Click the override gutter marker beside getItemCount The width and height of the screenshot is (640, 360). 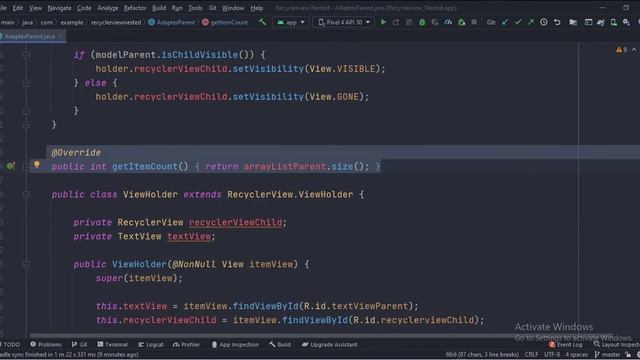pyautogui.click(x=10, y=166)
